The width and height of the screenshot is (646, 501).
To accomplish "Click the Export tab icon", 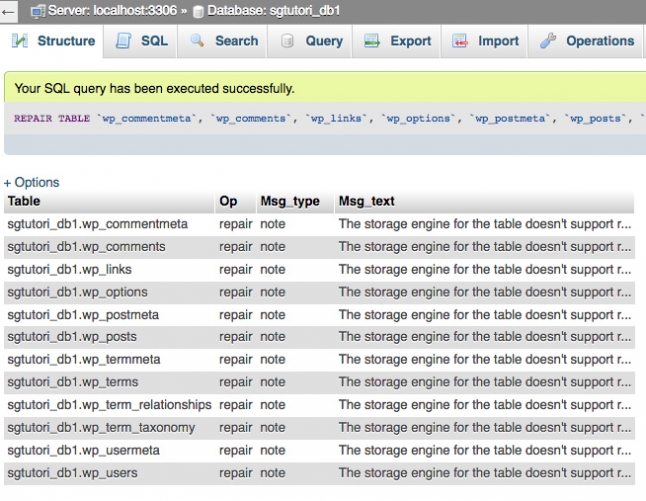I will click(372, 41).
